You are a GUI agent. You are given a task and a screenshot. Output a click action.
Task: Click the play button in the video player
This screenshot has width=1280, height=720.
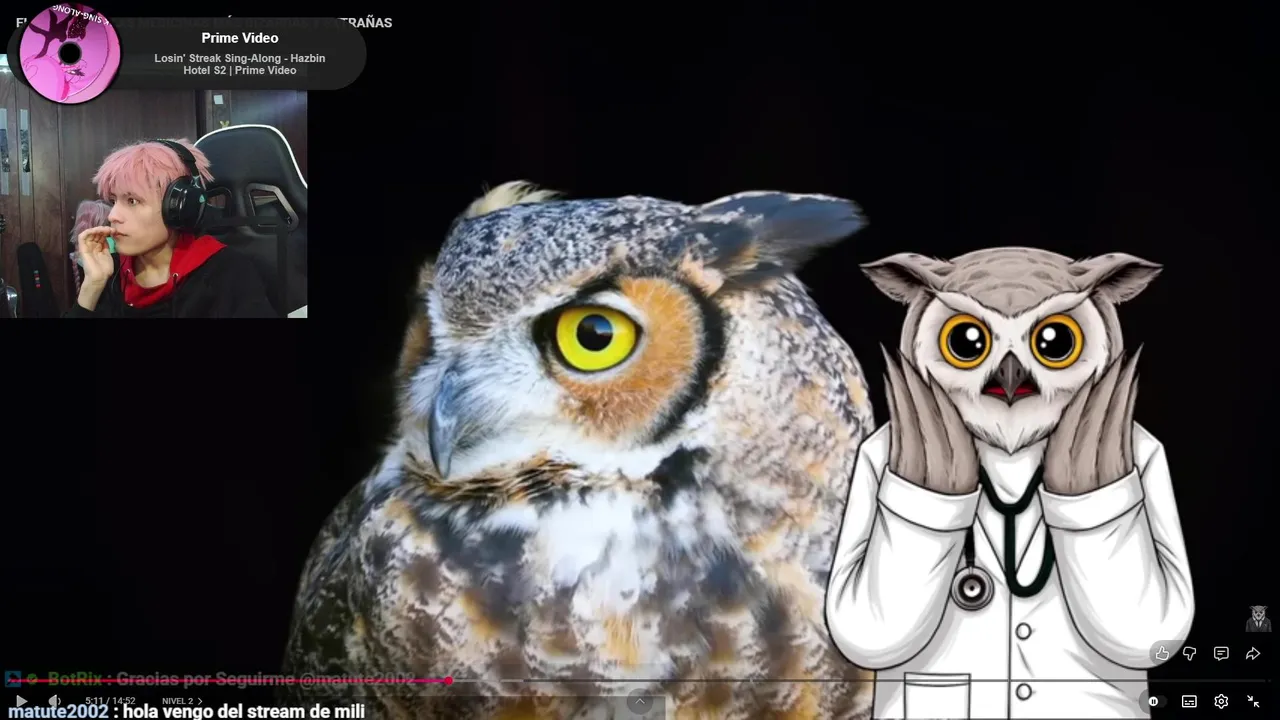(21, 701)
